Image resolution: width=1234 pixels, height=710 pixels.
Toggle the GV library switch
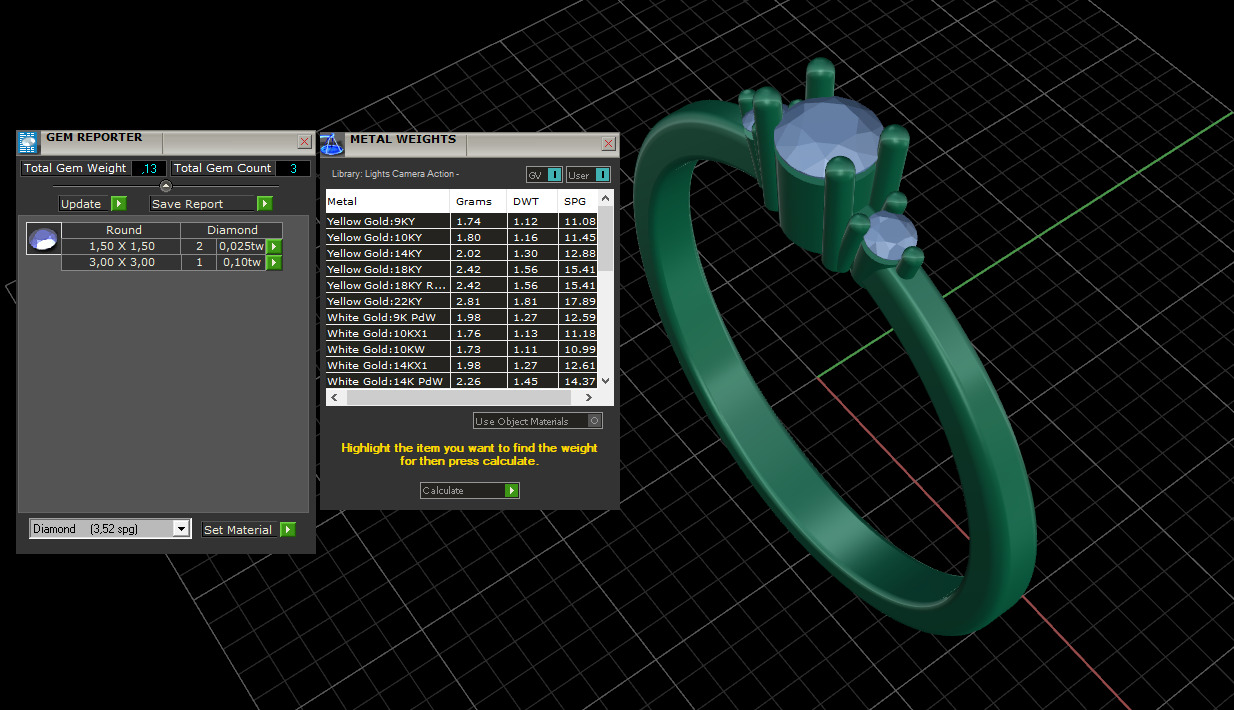(x=545, y=175)
